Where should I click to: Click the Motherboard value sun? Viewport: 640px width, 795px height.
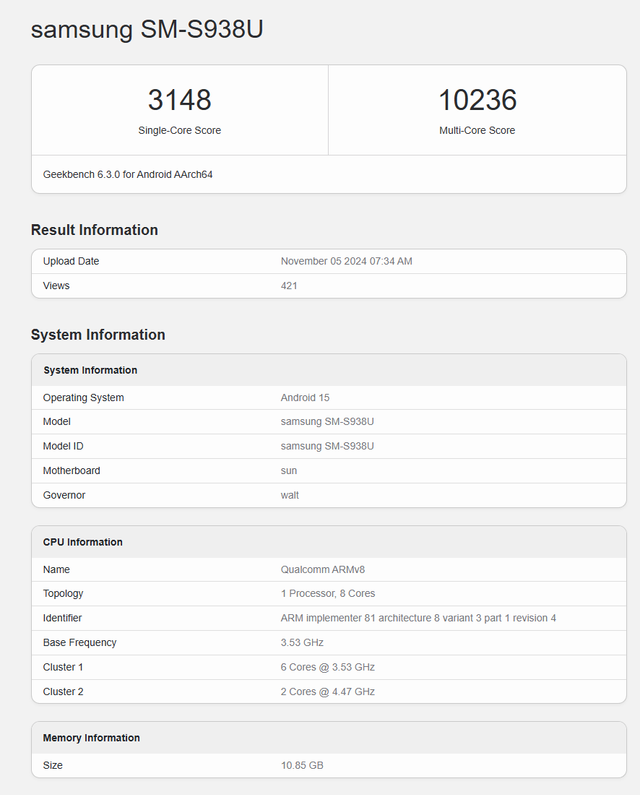[289, 470]
